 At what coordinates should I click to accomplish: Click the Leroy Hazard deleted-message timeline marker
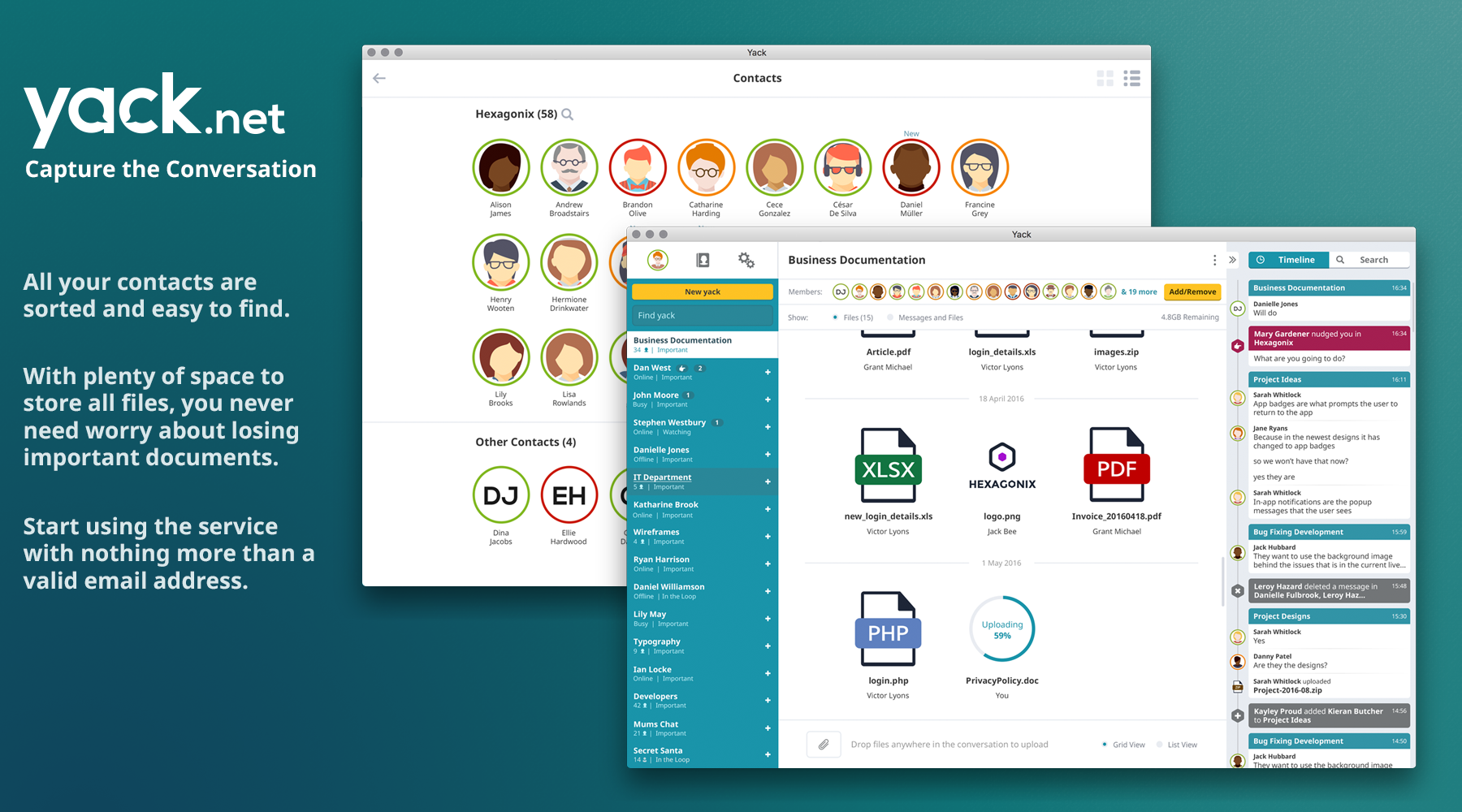click(x=1237, y=591)
